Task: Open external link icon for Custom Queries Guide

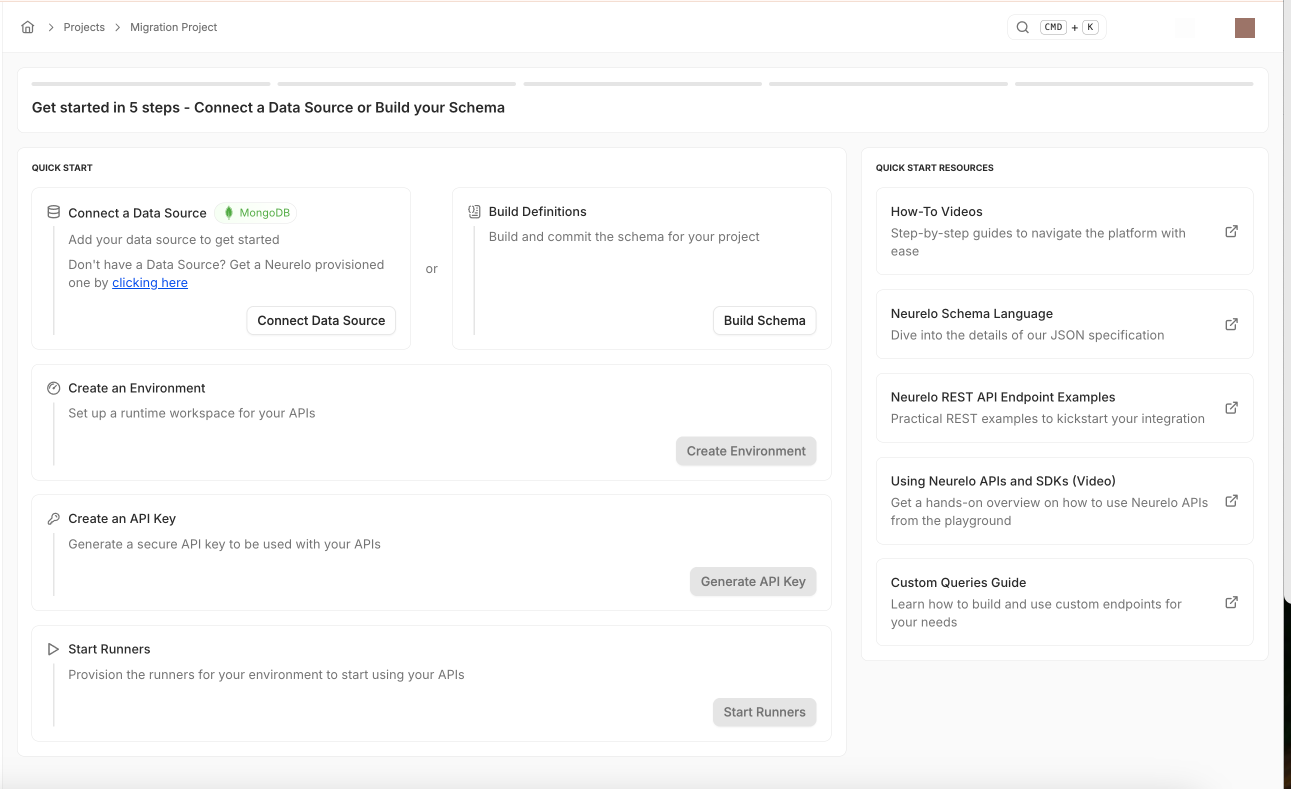Action: tap(1231, 603)
